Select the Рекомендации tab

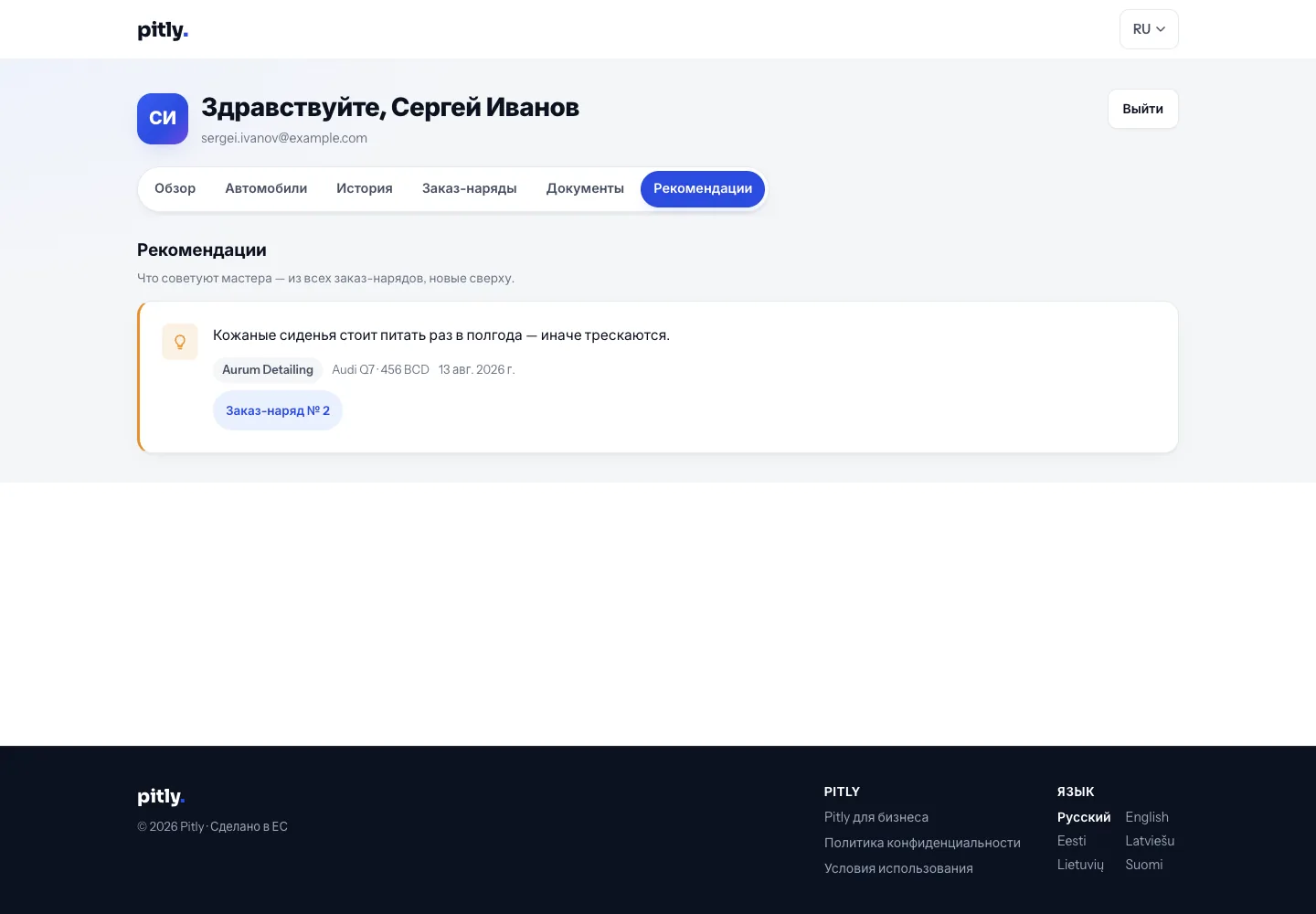703,189
